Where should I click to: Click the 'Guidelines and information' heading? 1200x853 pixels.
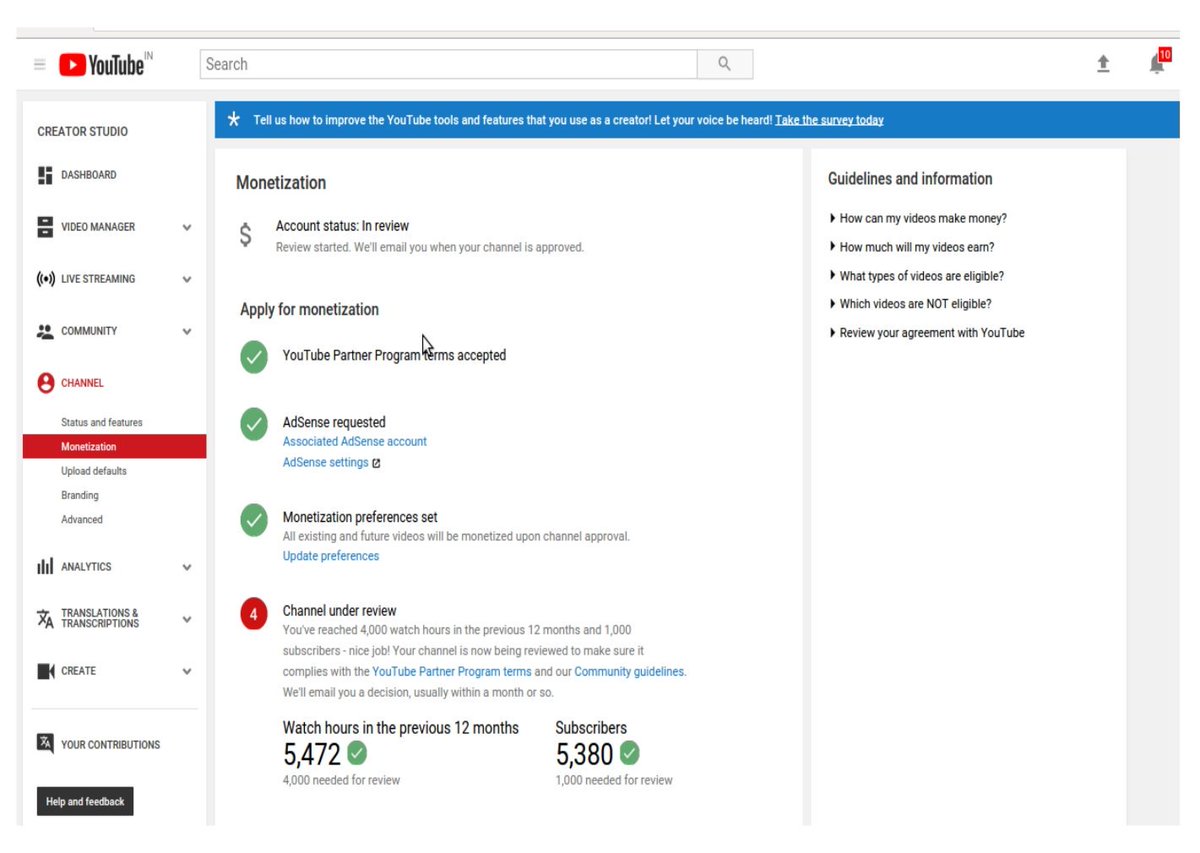(x=910, y=179)
